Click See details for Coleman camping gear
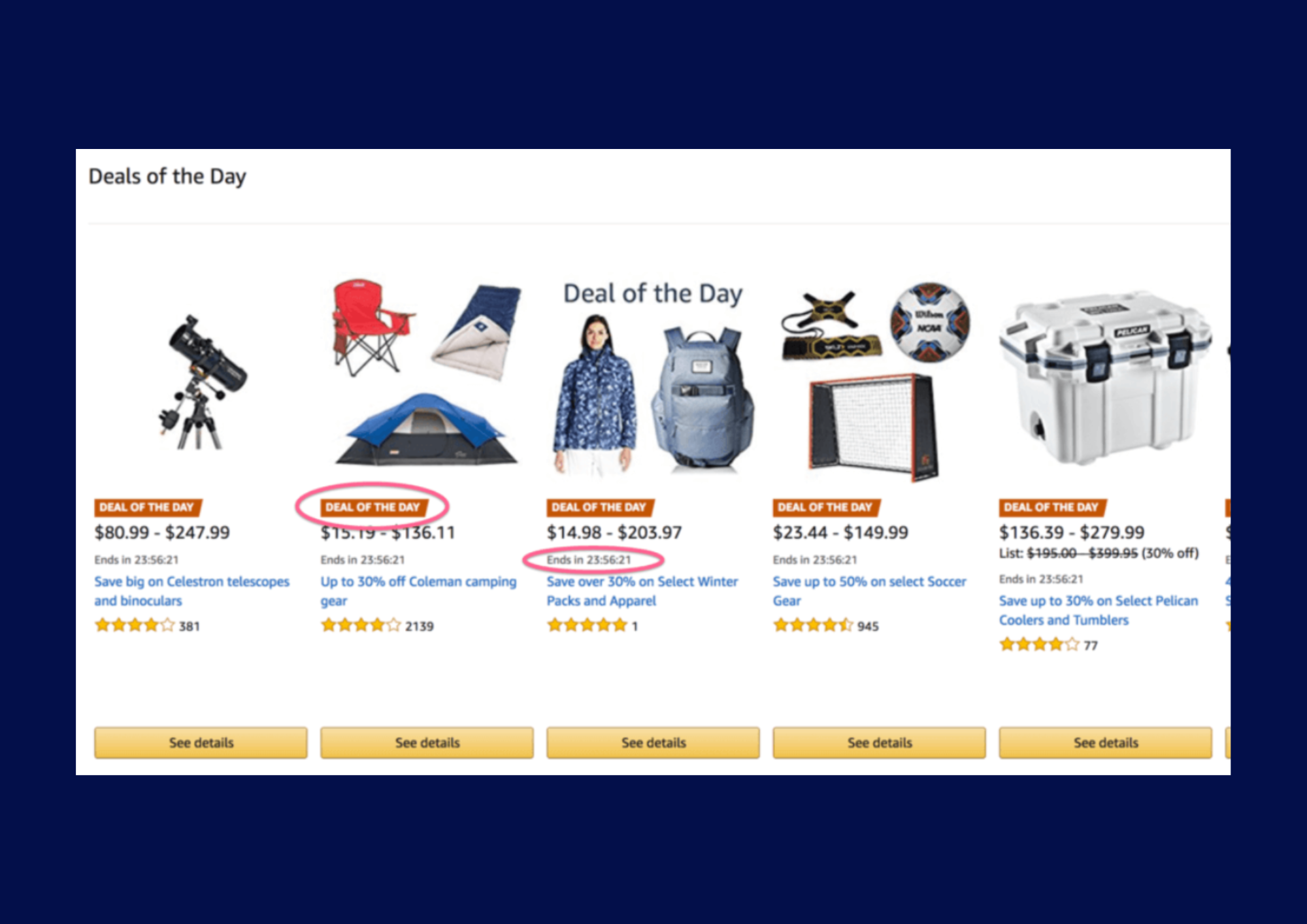 coord(427,742)
